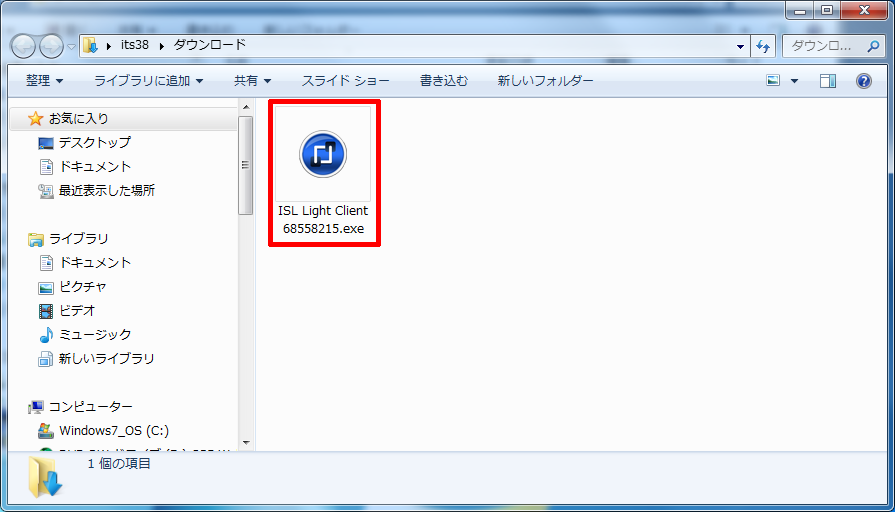Click the navigation pane scrollbar
Viewport: 895px width, 512px height.
(x=245, y=164)
